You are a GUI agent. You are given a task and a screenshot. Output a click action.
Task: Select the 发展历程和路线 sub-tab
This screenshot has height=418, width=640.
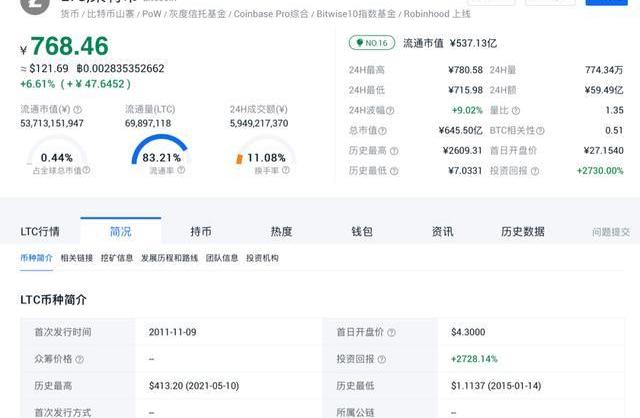point(169,258)
